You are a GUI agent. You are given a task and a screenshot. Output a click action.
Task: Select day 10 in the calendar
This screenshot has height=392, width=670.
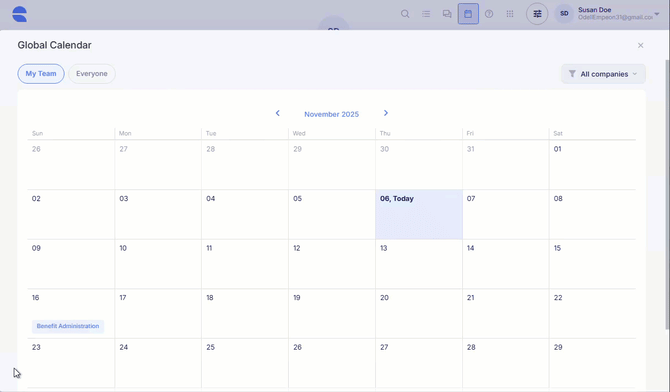[158, 264]
